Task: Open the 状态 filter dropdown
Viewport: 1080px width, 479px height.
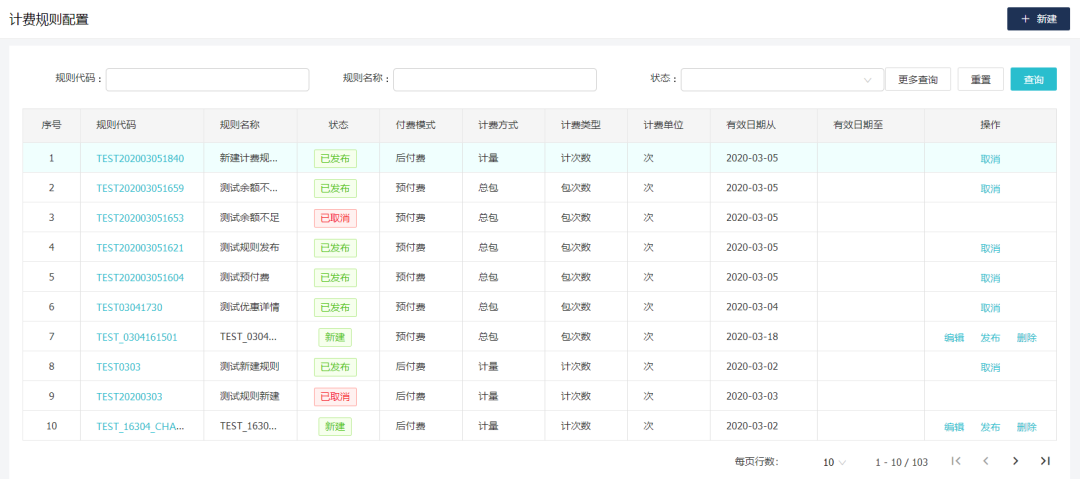Action: [x=781, y=80]
